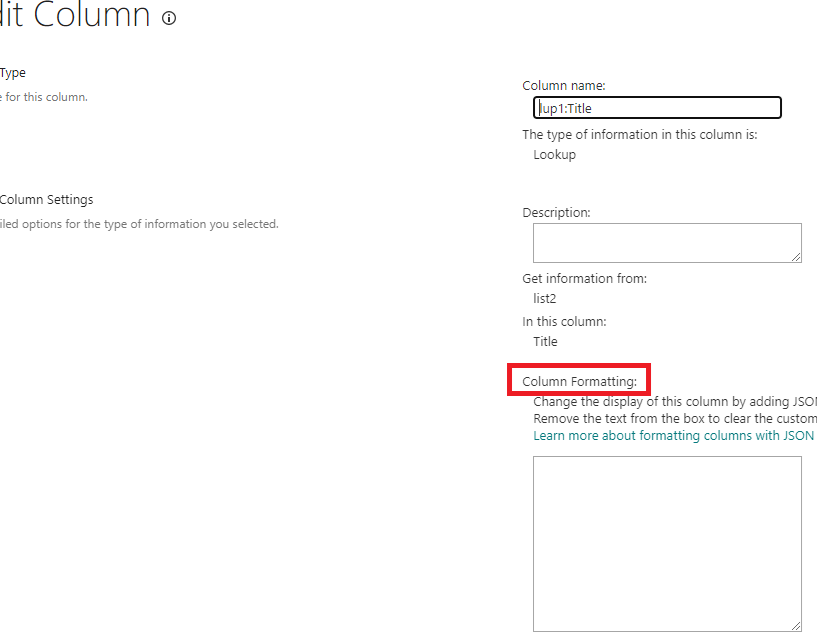This screenshot has width=817, height=634.
Task: Focus the Description text area
Action: (x=667, y=243)
